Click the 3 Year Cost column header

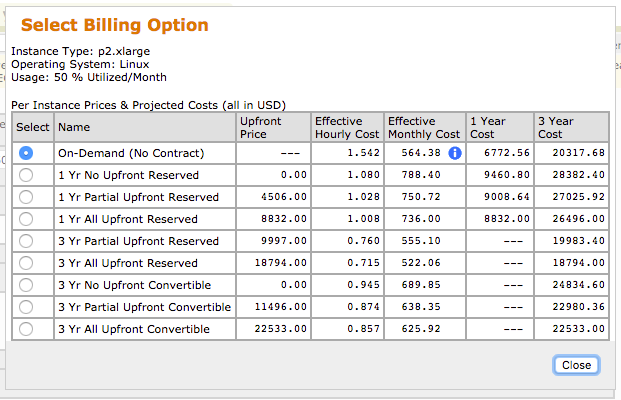[x=557, y=127]
